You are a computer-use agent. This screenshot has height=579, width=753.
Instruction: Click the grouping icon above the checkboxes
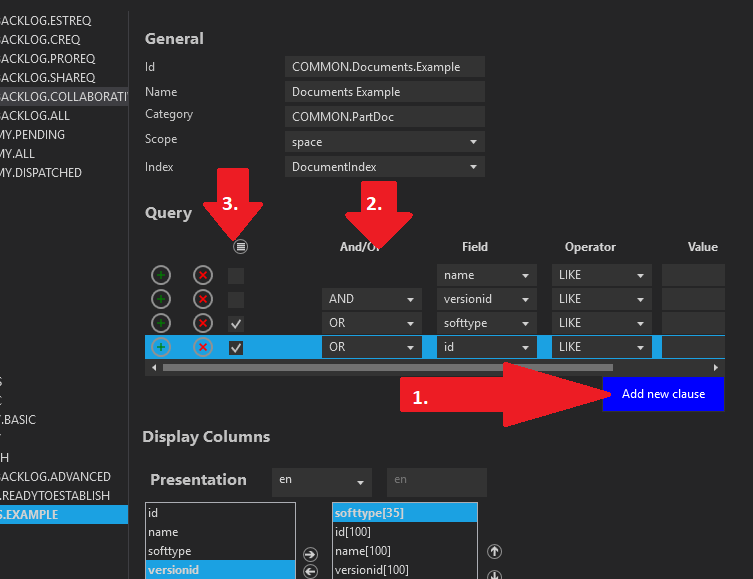[x=240, y=247]
